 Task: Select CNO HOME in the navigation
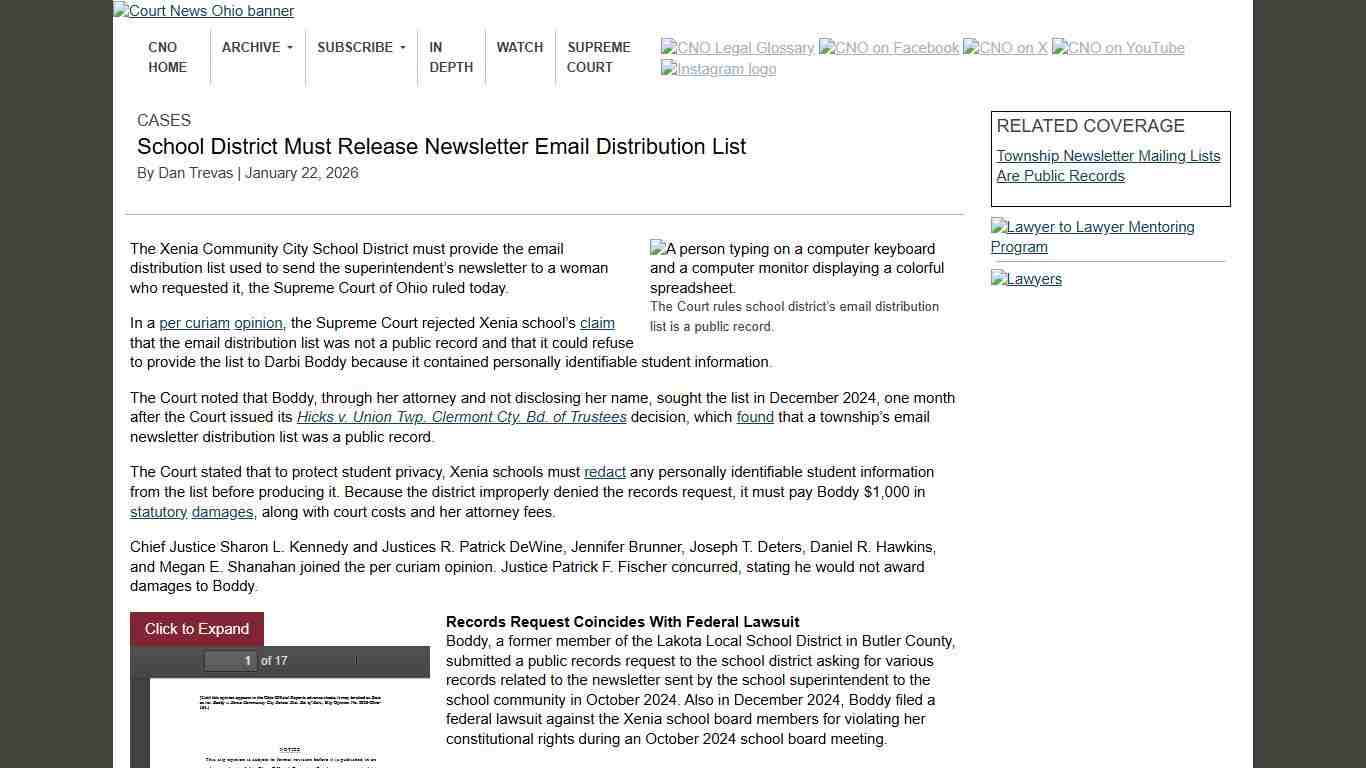point(167,57)
